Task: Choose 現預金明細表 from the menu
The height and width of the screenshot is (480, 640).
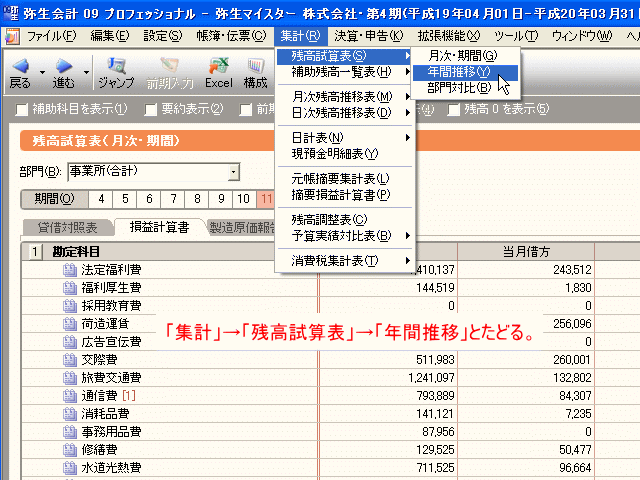Action: point(344,154)
